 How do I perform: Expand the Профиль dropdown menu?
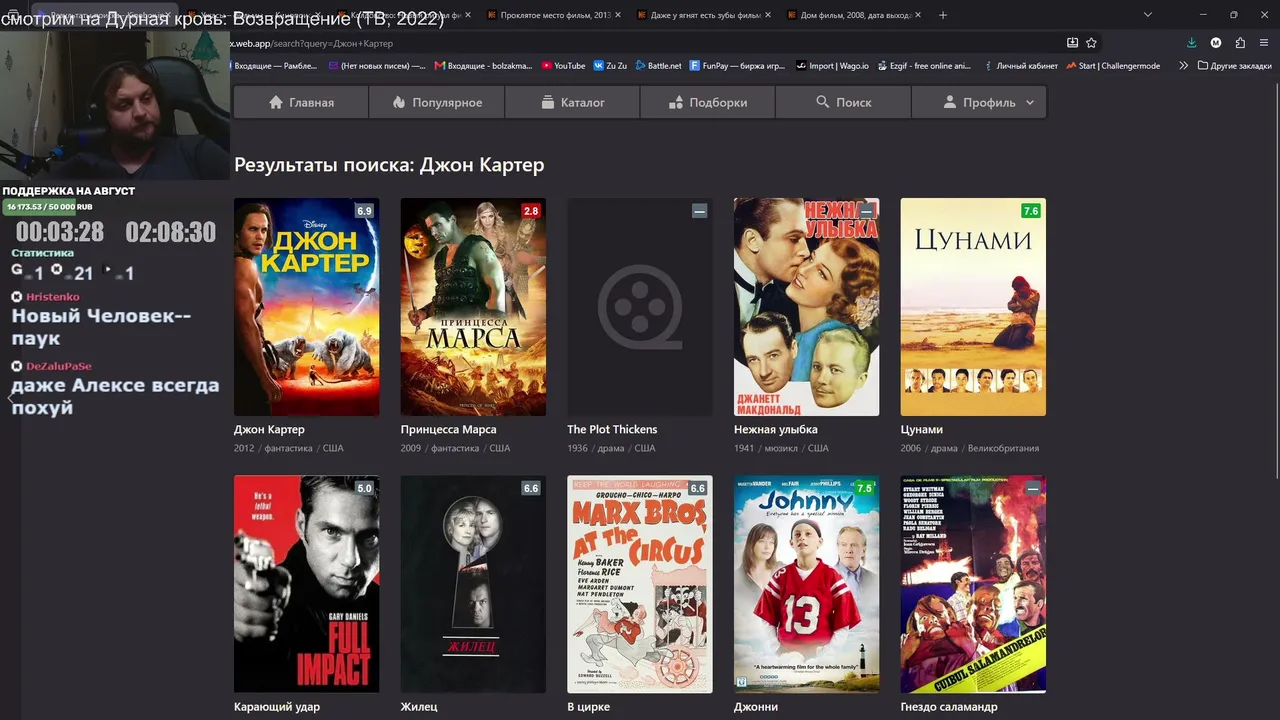point(979,102)
